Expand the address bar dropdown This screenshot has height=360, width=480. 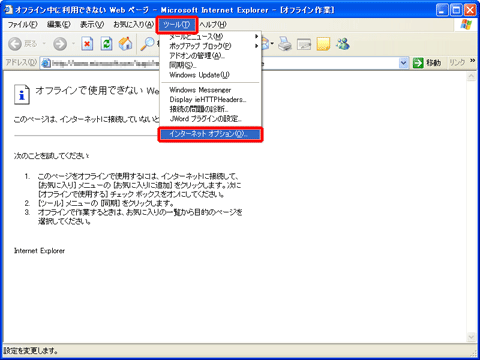(404, 63)
